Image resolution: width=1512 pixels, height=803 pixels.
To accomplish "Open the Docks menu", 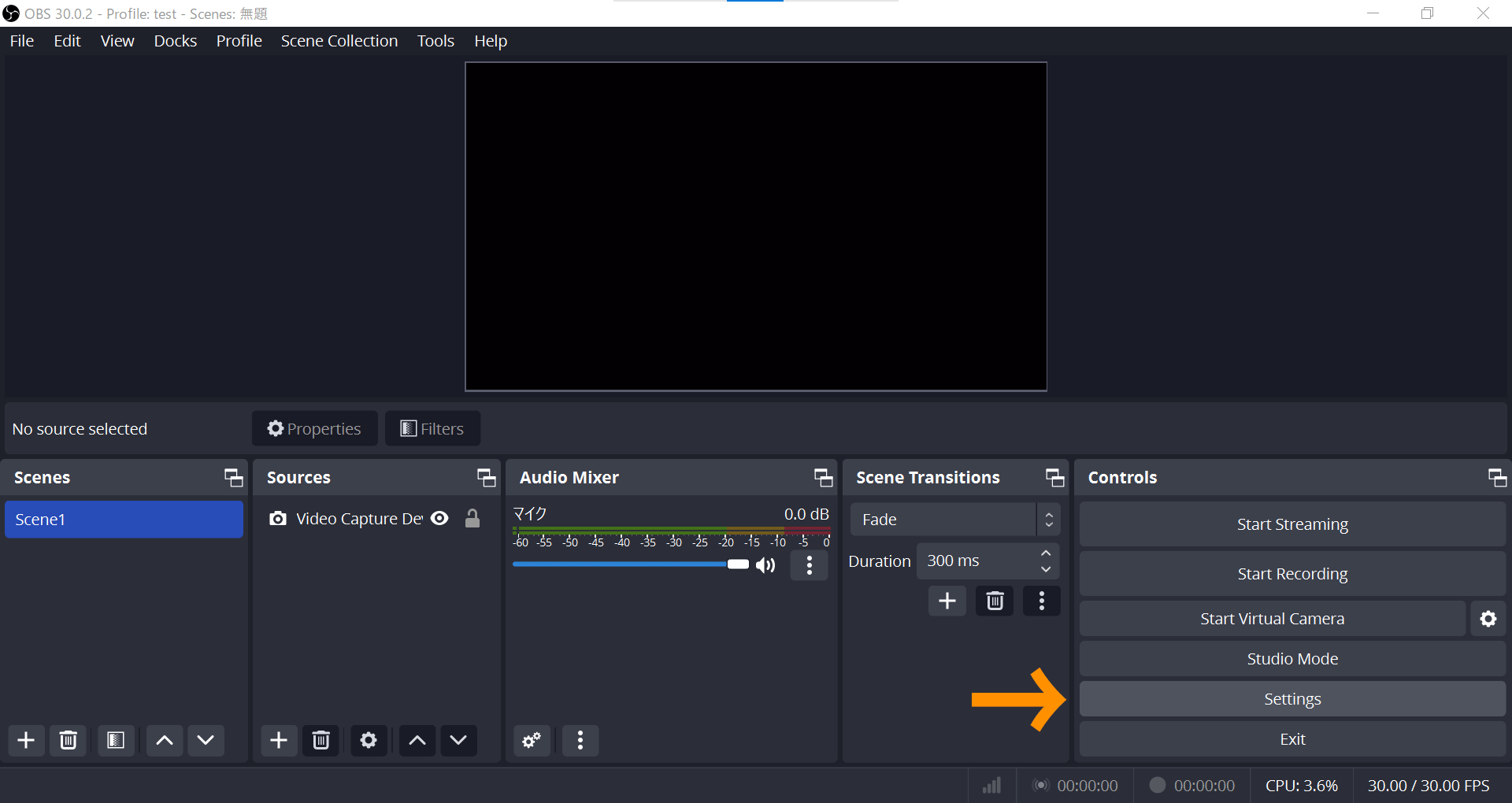I will coord(176,41).
